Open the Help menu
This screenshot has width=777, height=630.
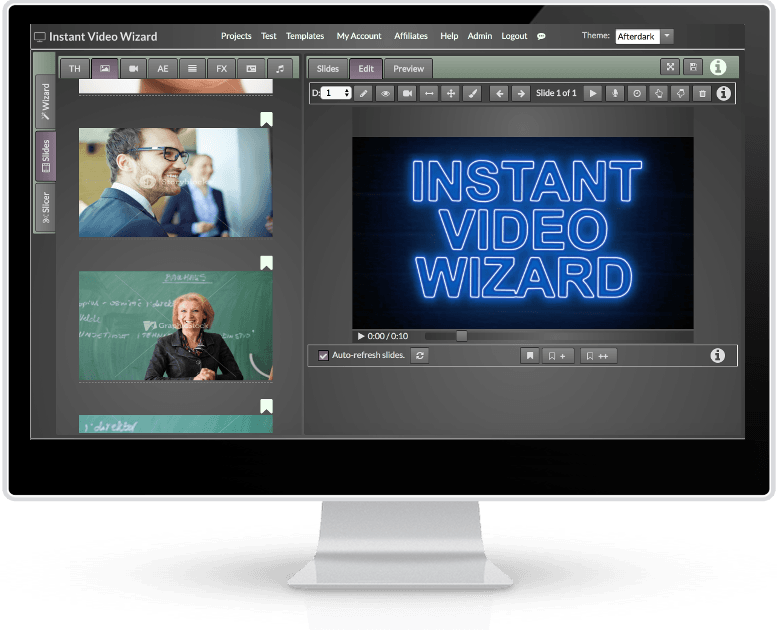[x=449, y=36]
